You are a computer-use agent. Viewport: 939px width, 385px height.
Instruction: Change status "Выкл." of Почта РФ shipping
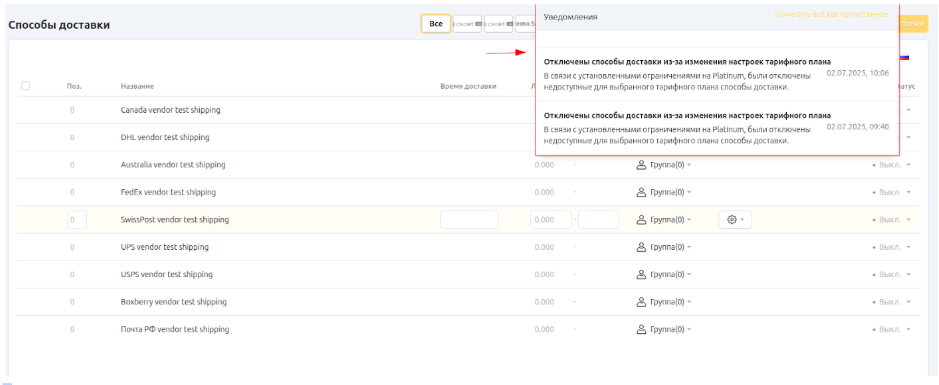[x=892, y=329]
